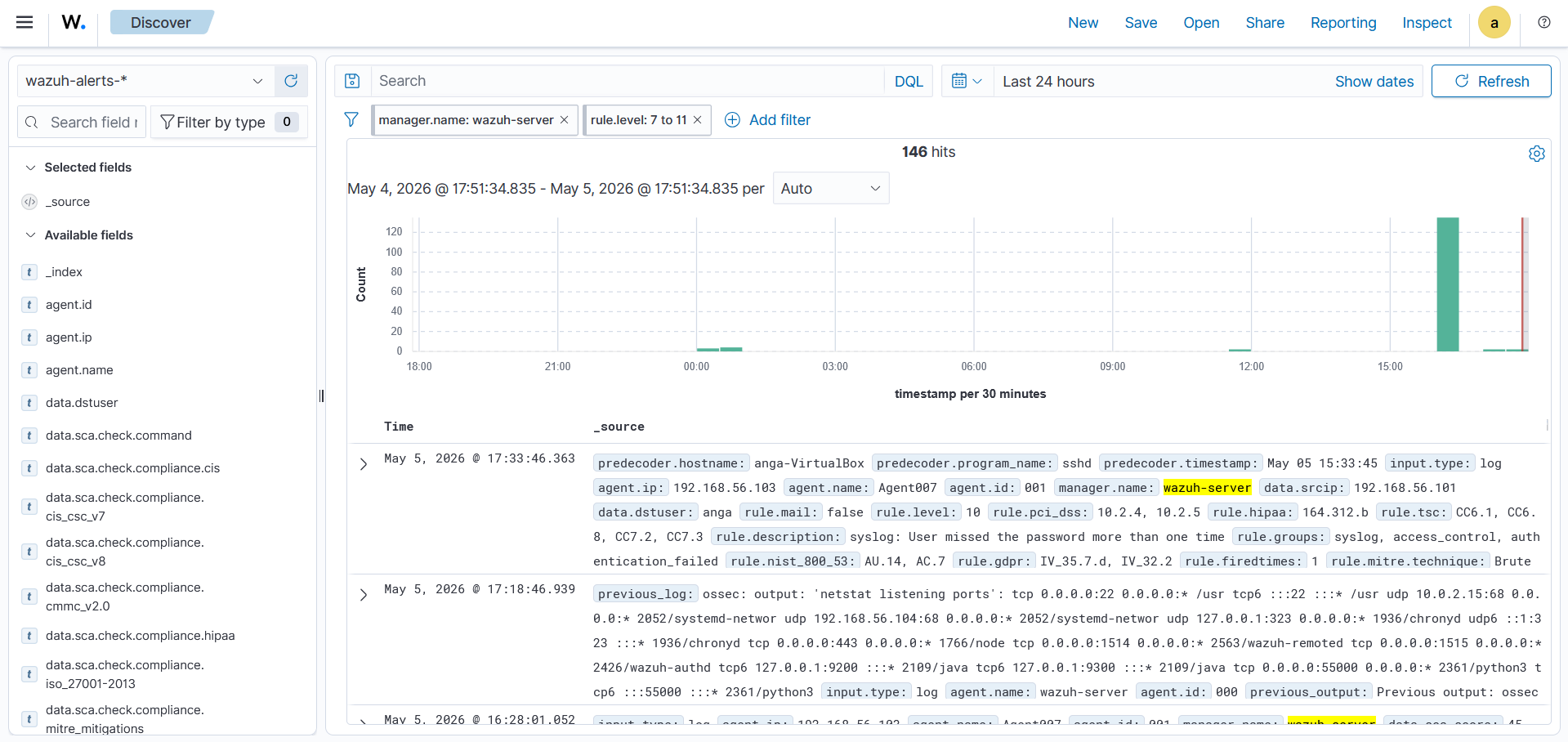Select the data.sca.check.compliance.iso_27001-2013 field
The width and height of the screenshot is (1568, 742).
point(125,674)
